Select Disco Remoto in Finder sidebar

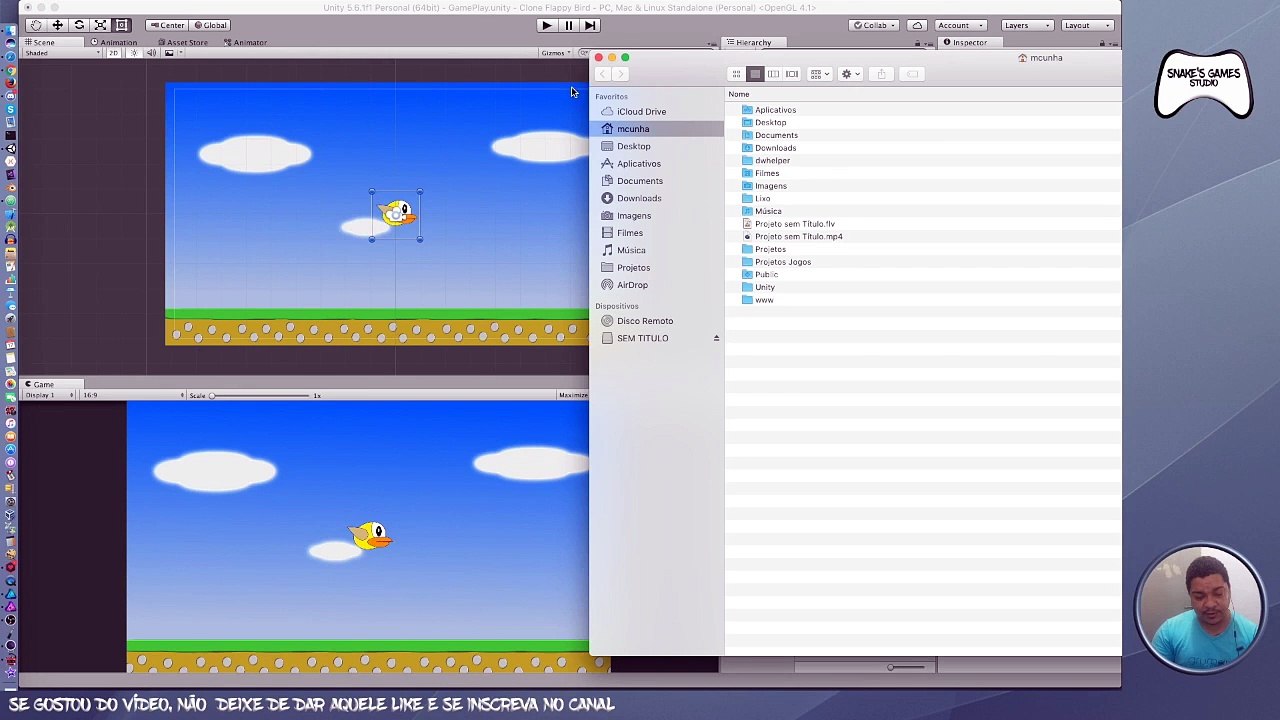[657, 321]
